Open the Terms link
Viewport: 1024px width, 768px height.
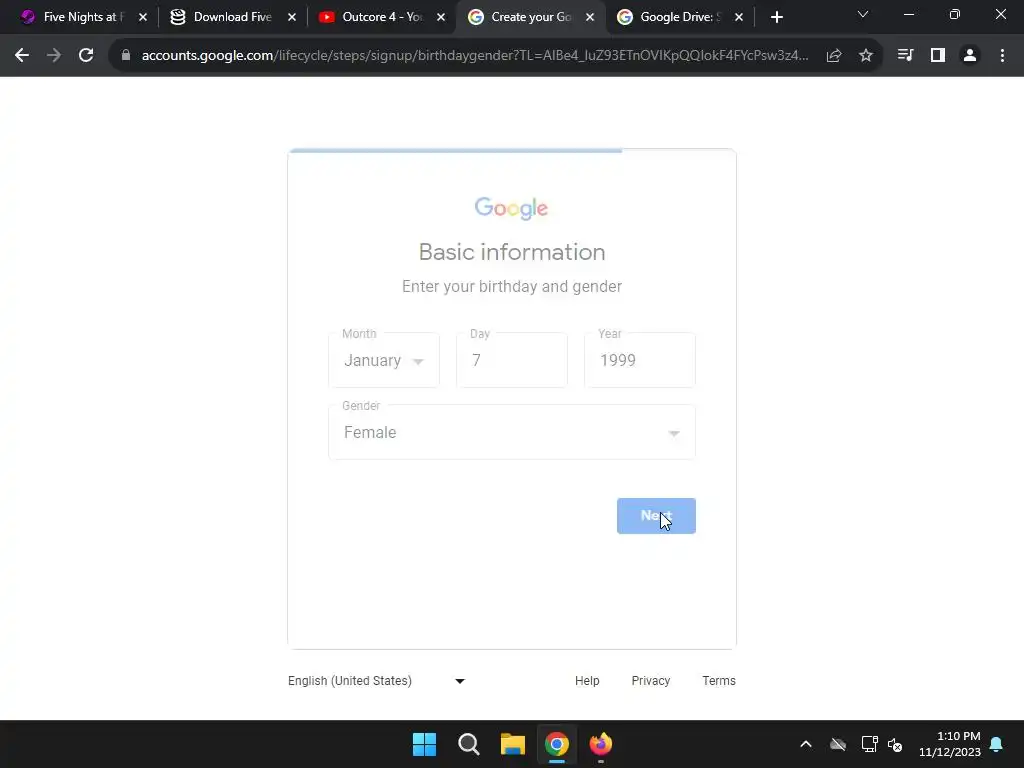click(x=719, y=680)
